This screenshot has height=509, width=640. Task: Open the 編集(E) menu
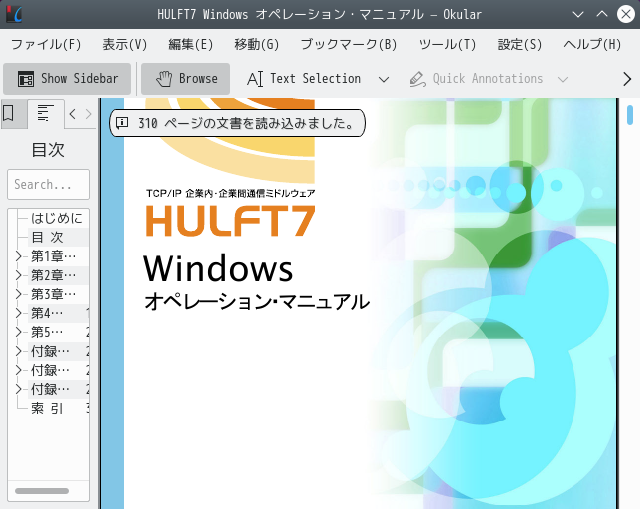(191, 44)
